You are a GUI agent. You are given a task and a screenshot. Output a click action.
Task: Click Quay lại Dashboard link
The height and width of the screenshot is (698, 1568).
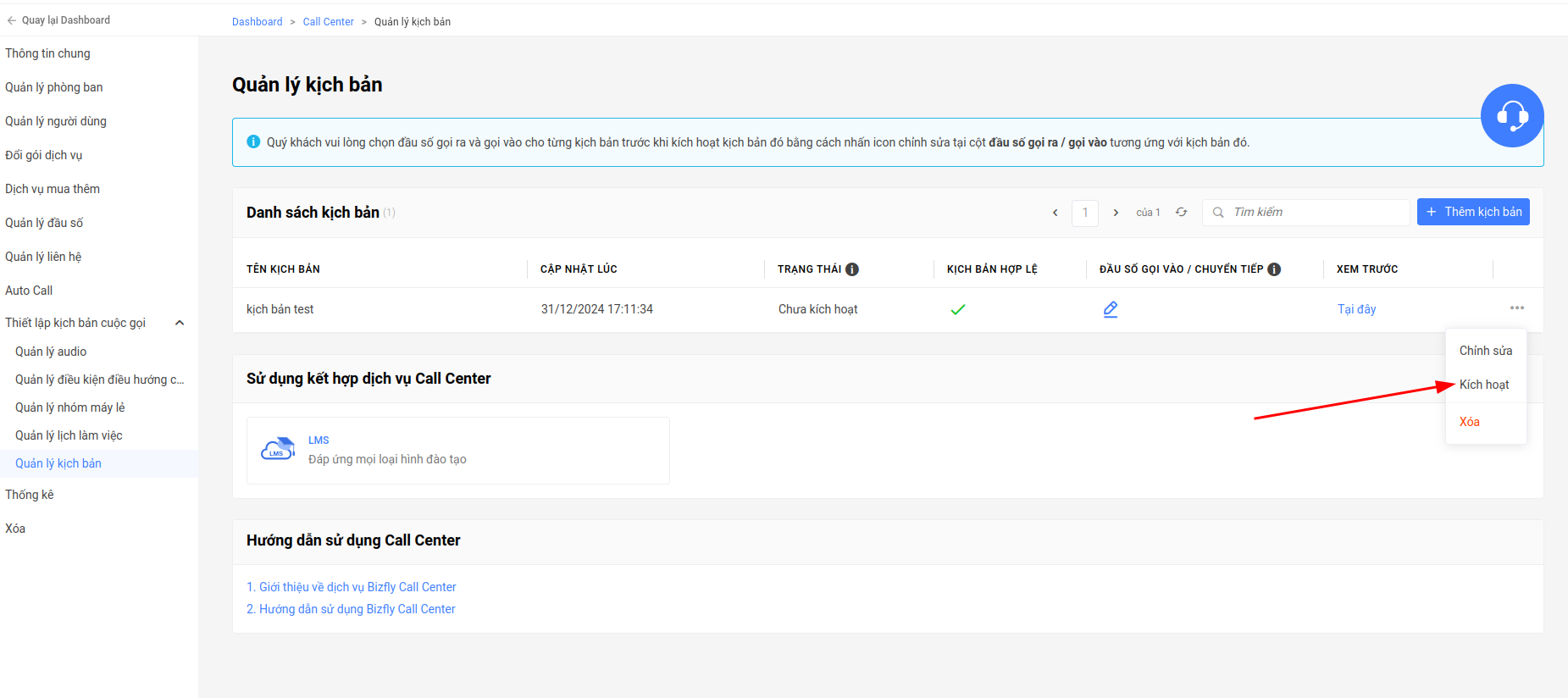(x=58, y=20)
